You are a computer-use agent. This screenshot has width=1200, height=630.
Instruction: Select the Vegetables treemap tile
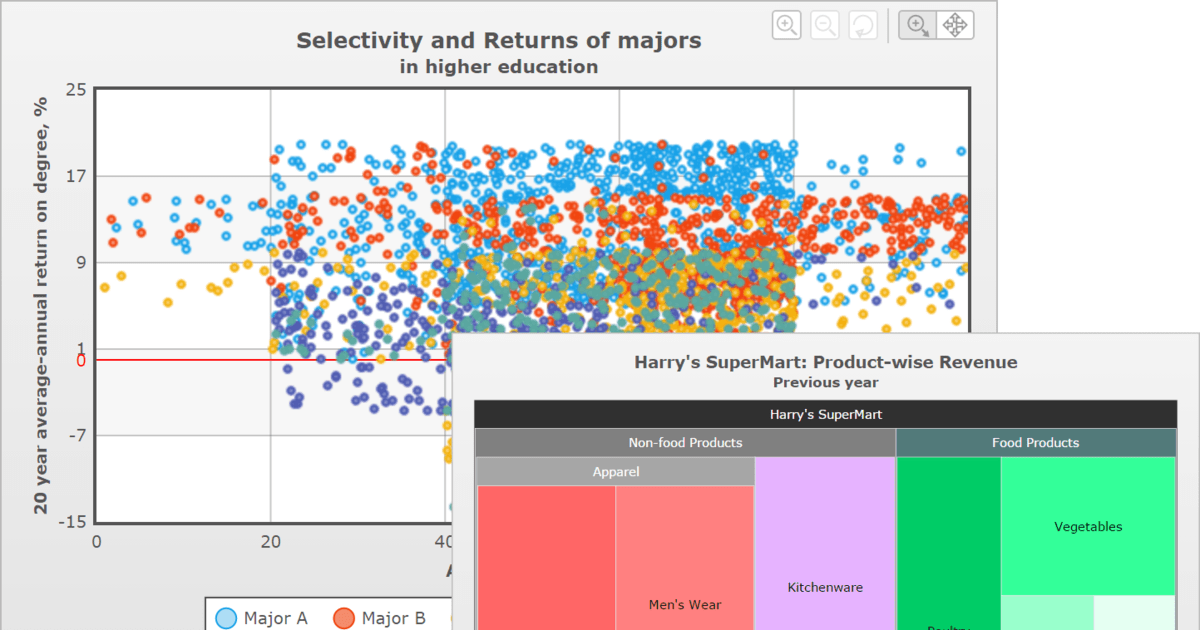tap(1088, 526)
